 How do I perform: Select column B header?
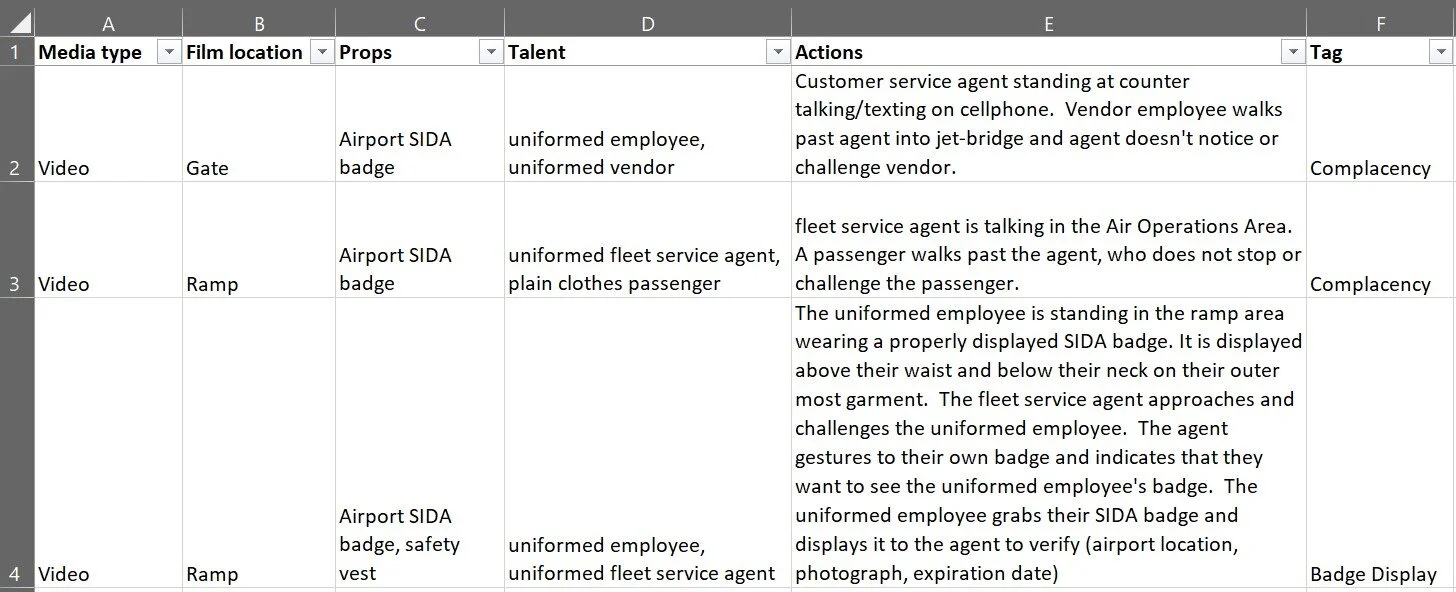click(259, 23)
